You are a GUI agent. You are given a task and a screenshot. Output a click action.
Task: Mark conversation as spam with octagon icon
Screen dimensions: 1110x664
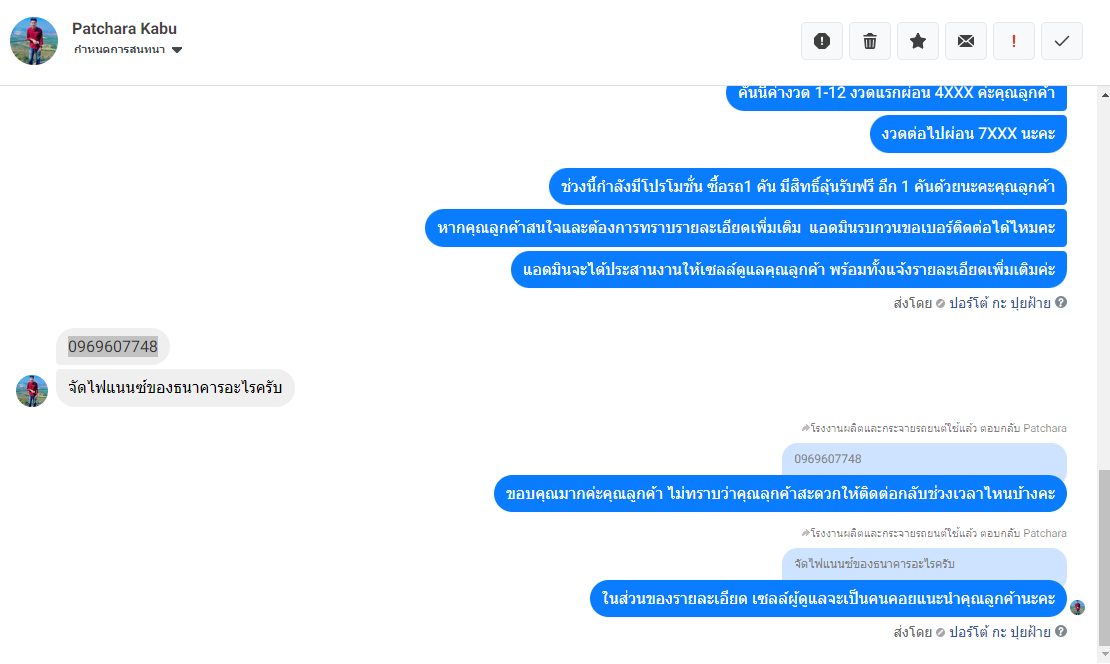(x=822, y=41)
